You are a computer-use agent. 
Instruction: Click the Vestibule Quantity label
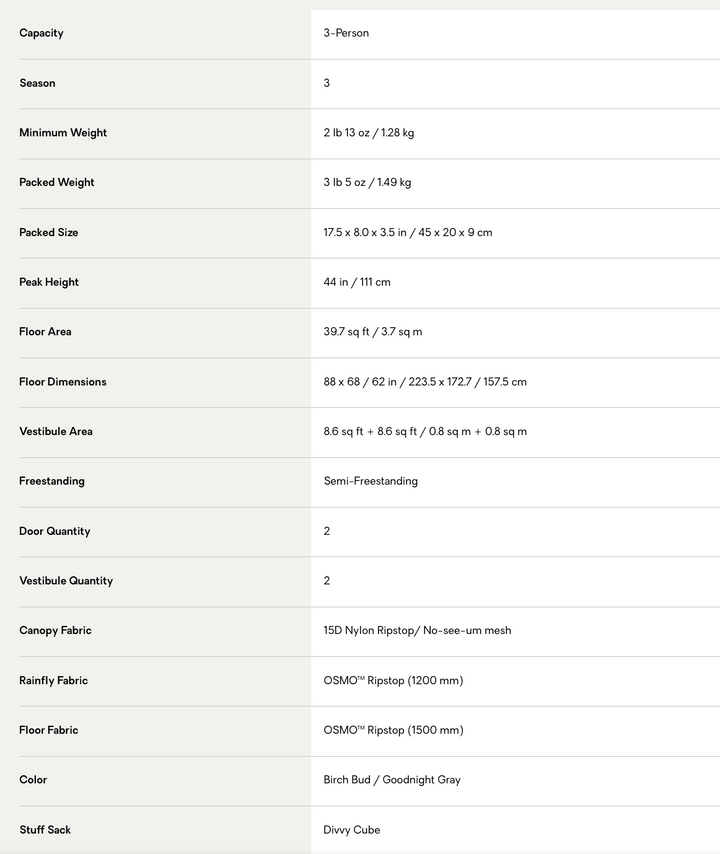click(66, 581)
